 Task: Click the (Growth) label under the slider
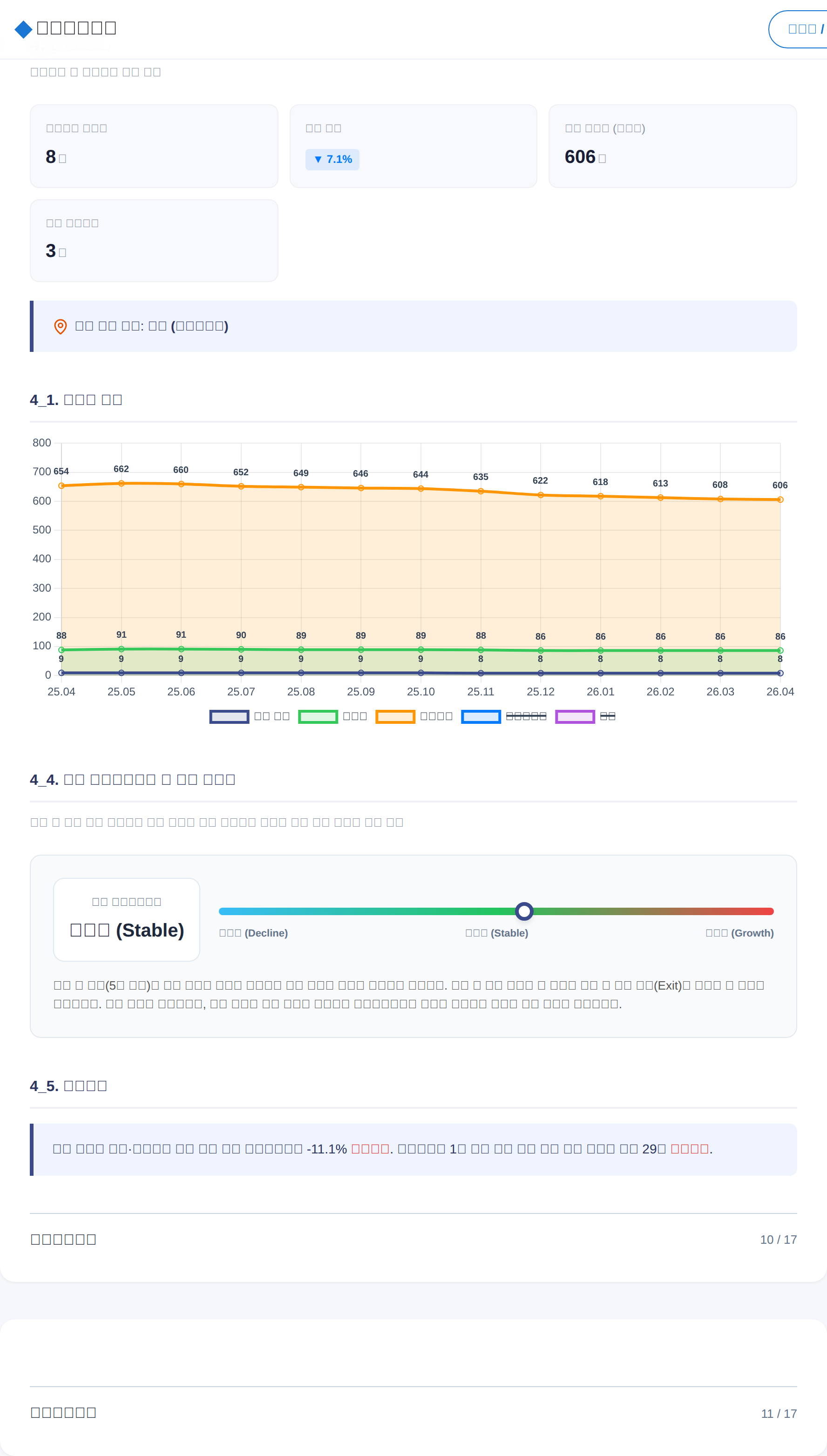click(x=739, y=933)
